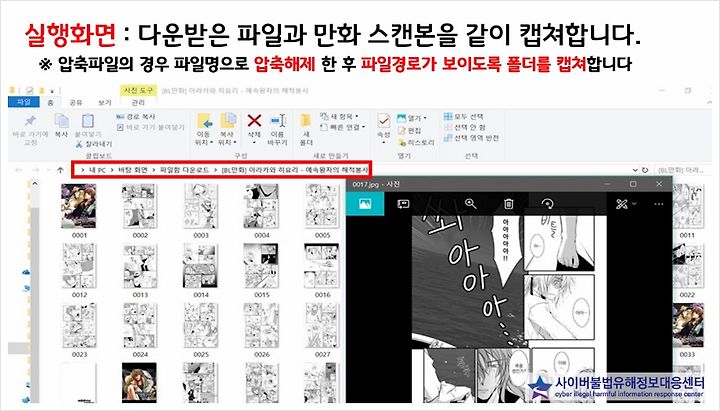
Task: Click 내 PC in the address breadcrumb
Action: click(97, 170)
